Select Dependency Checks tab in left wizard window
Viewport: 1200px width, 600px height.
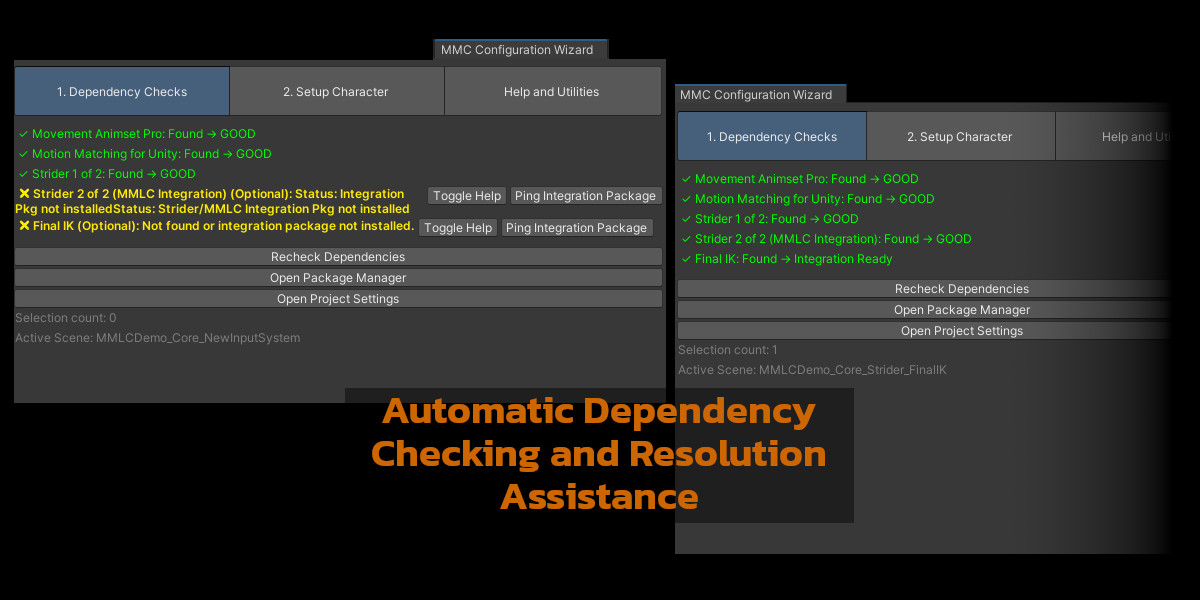[122, 91]
